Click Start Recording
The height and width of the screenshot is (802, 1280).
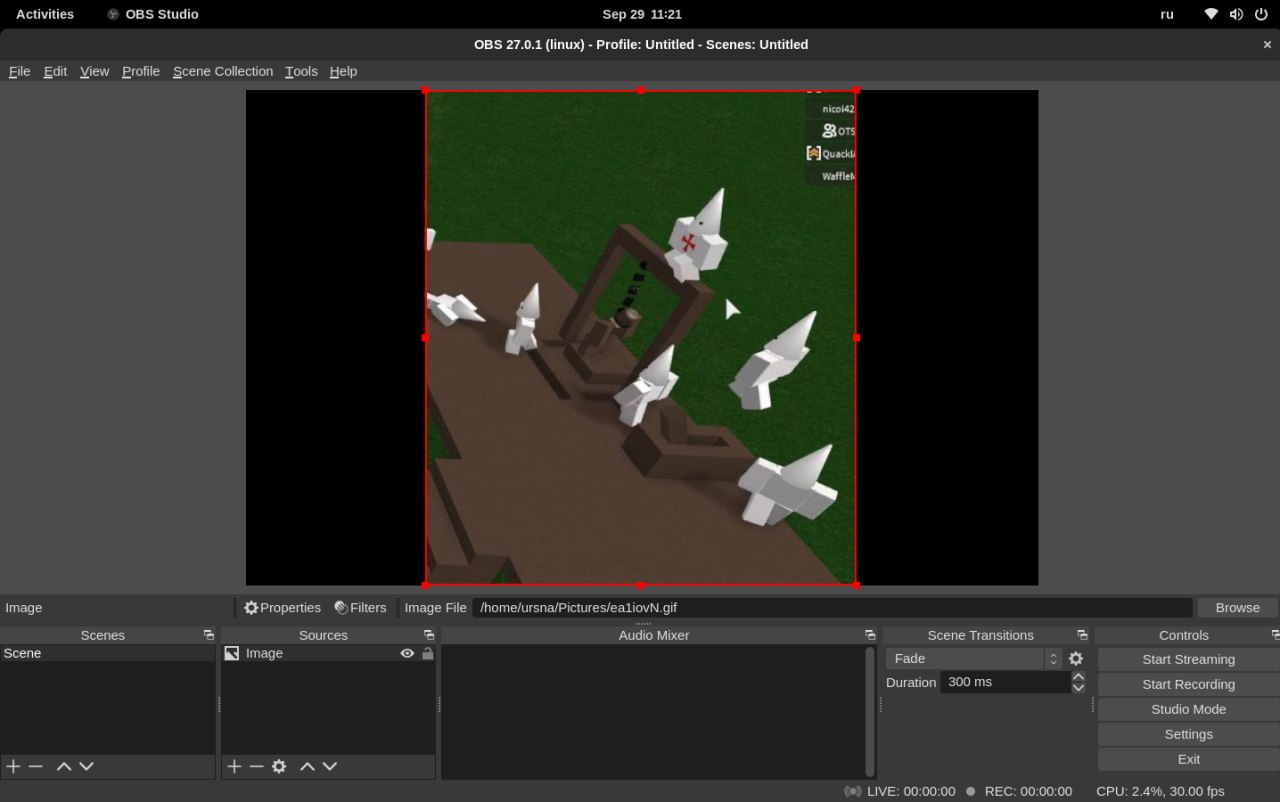pos(1188,684)
